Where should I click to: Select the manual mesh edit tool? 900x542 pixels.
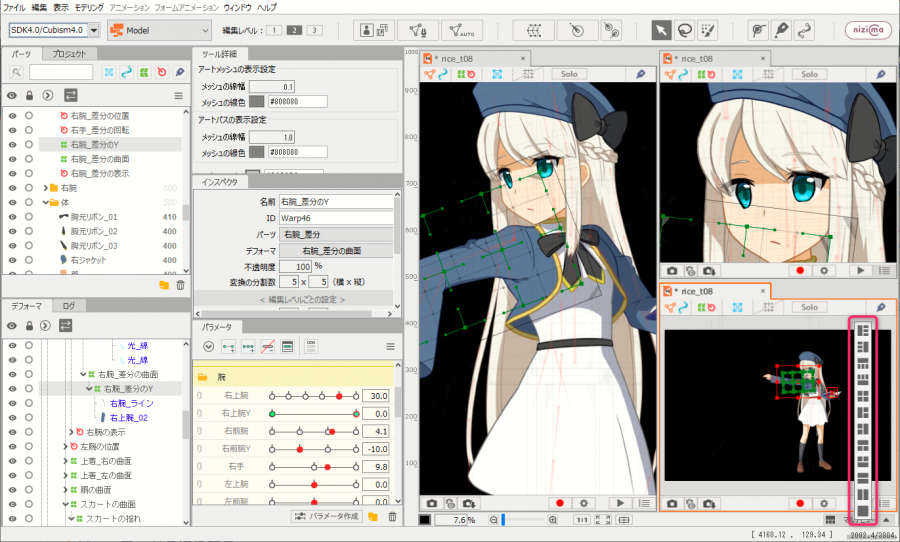click(x=417, y=30)
